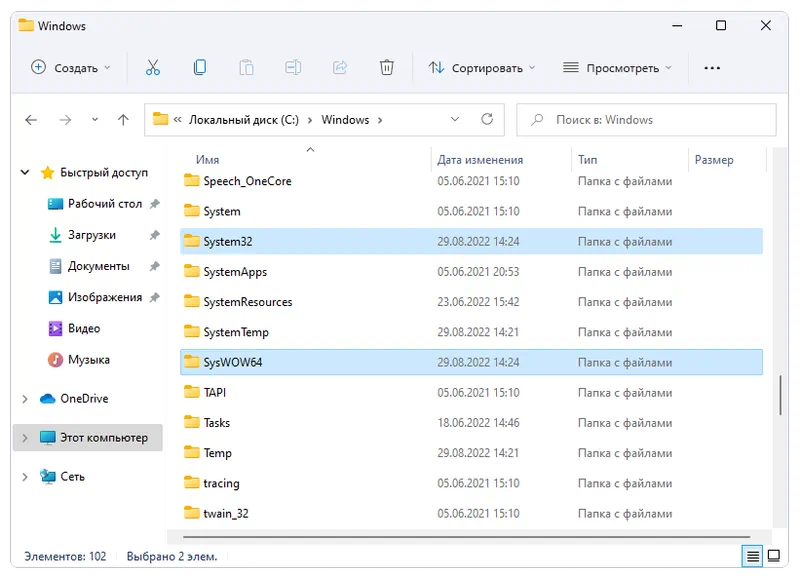Click the folder icon in address bar
This screenshot has height=578, width=800.
(161, 119)
